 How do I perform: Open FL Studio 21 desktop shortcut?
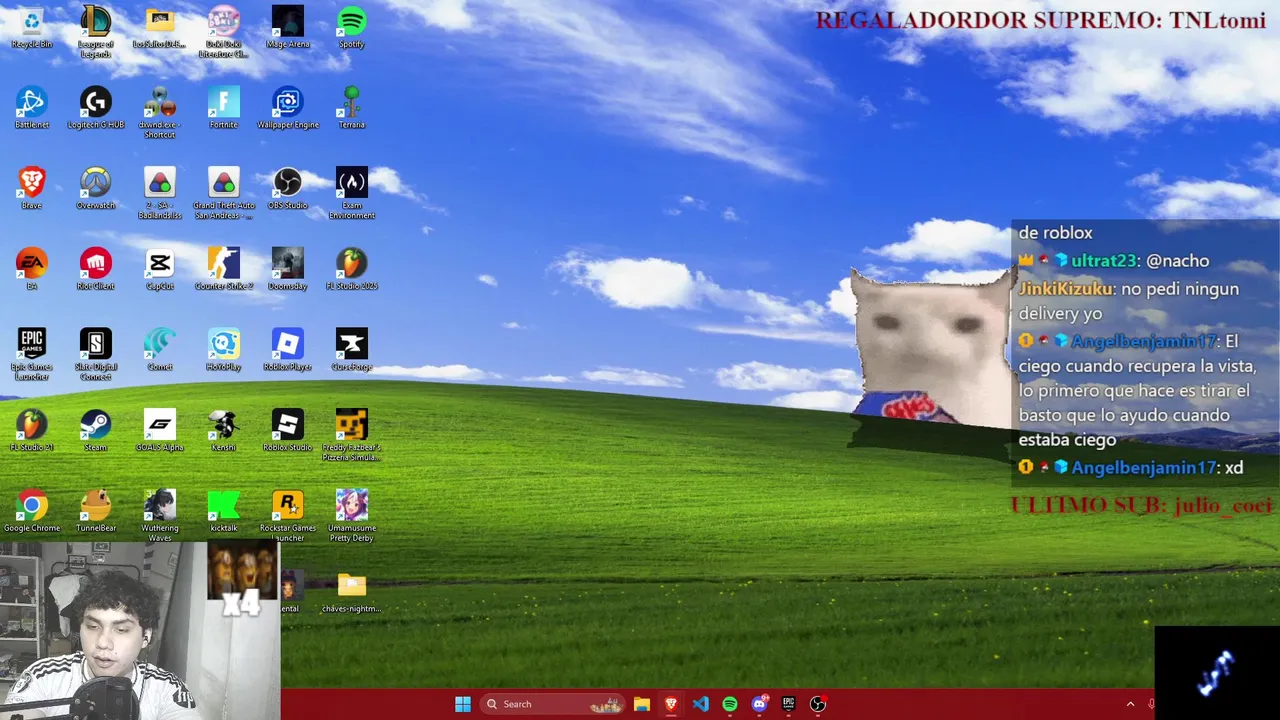(32, 431)
